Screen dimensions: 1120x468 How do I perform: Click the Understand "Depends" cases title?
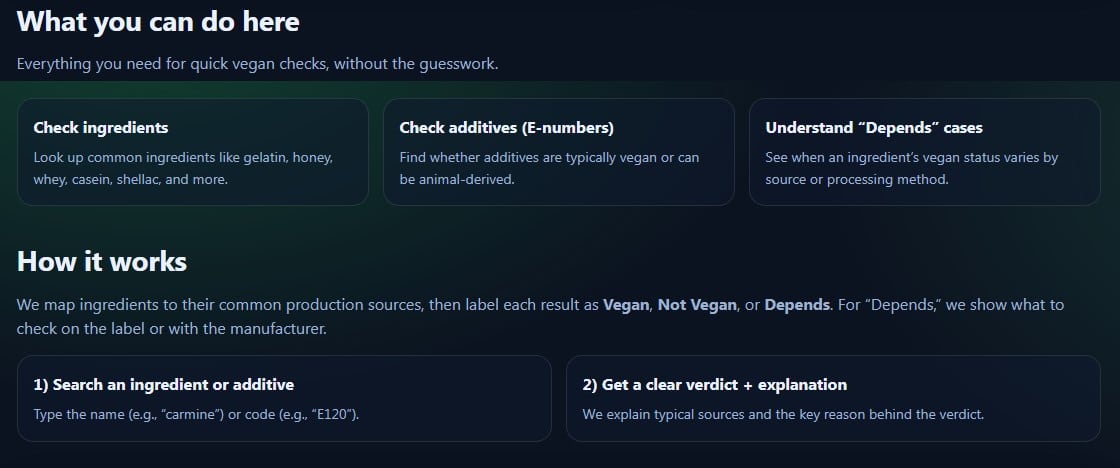pos(873,128)
